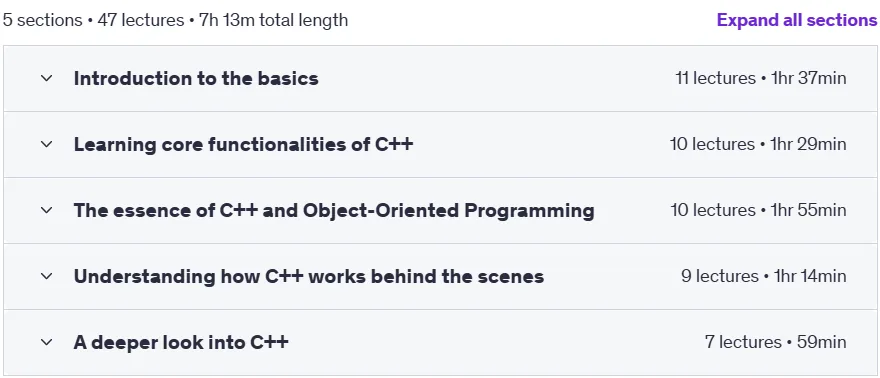
Task: Click the 7 lectures • 59min label
Action: [776, 342]
